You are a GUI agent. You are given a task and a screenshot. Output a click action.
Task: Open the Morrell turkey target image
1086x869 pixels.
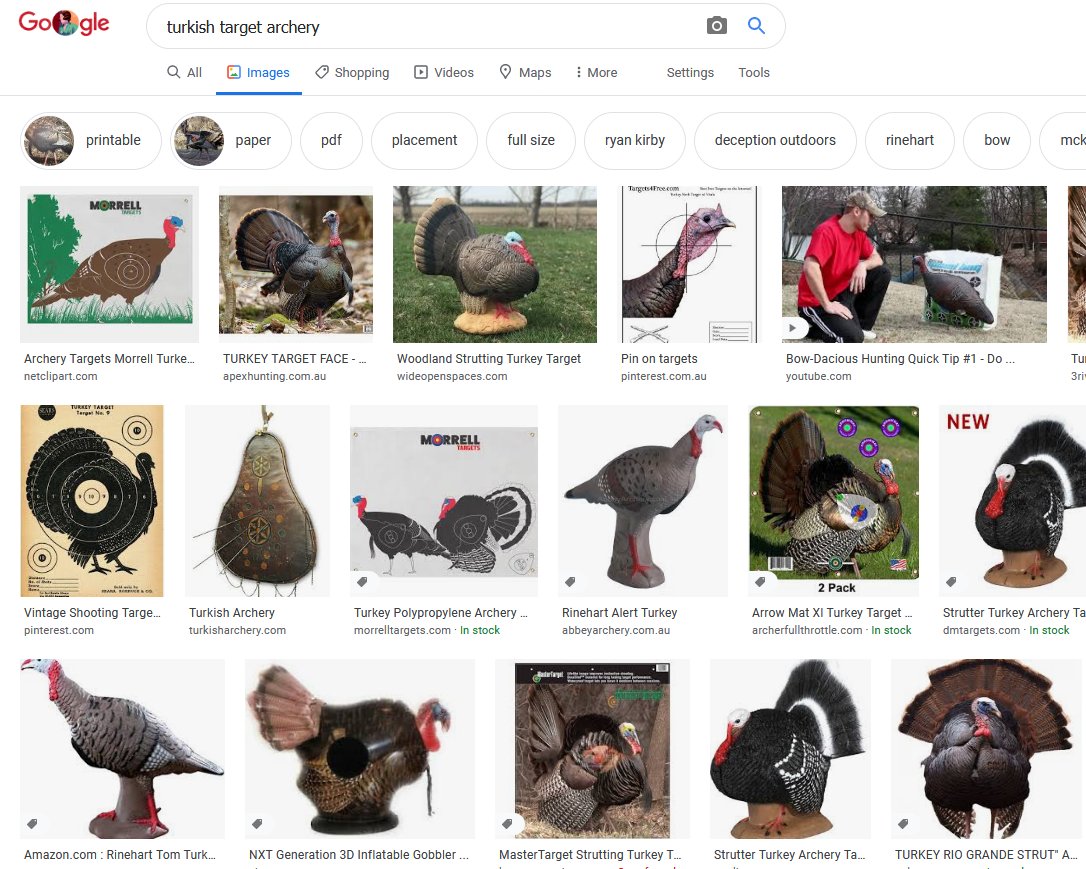pyautogui.click(x=109, y=264)
